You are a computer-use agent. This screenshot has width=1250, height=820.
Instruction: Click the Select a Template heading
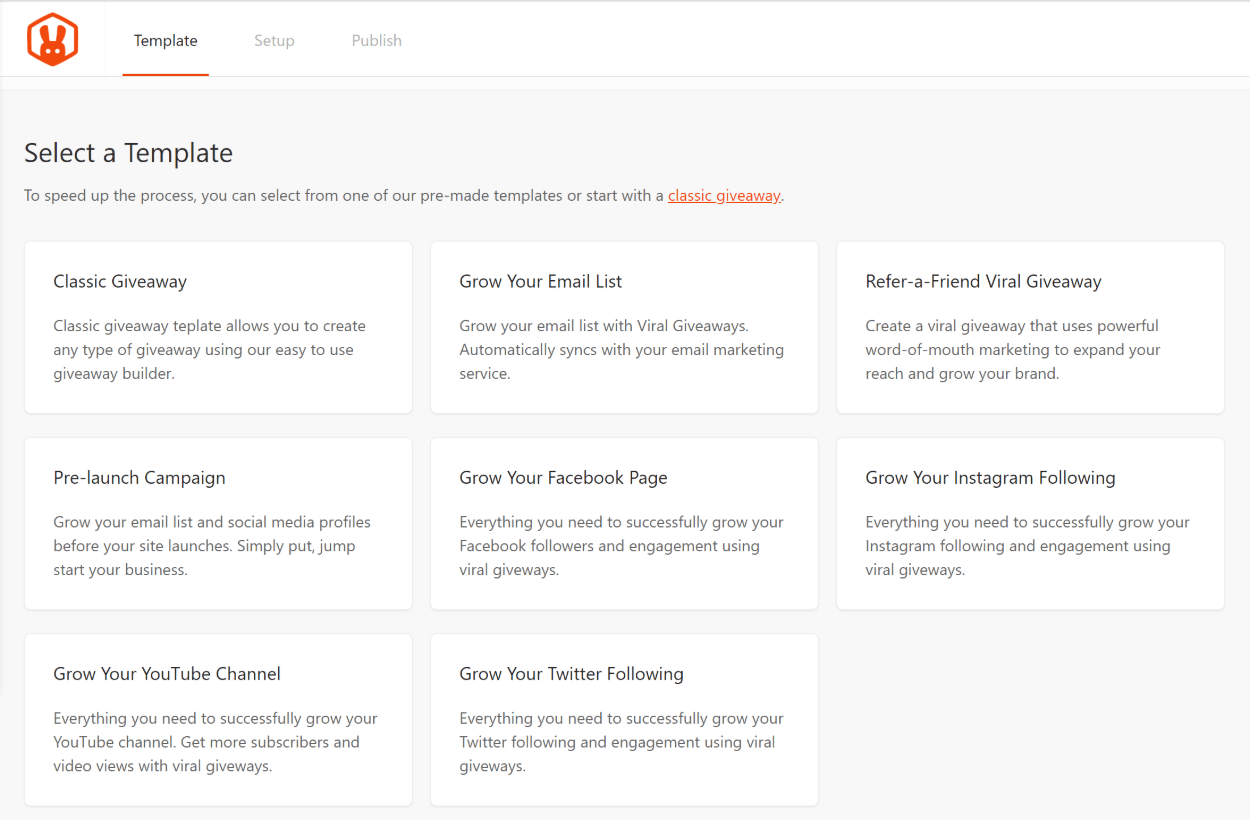coord(128,153)
